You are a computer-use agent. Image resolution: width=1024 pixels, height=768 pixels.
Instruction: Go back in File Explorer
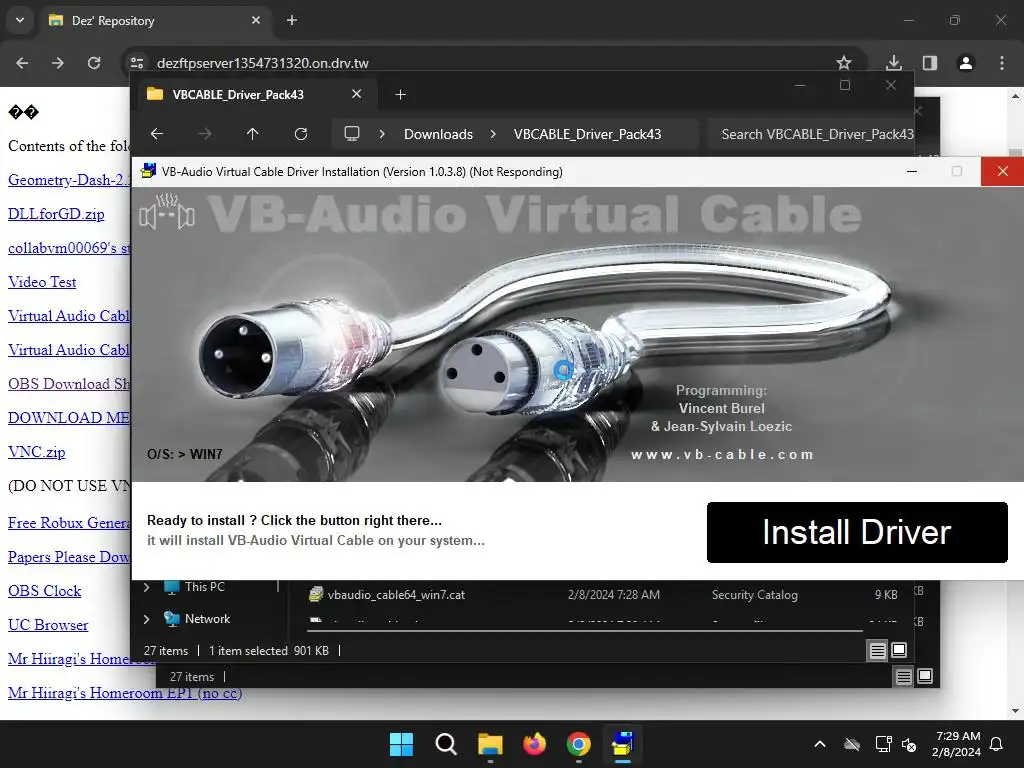pyautogui.click(x=157, y=134)
